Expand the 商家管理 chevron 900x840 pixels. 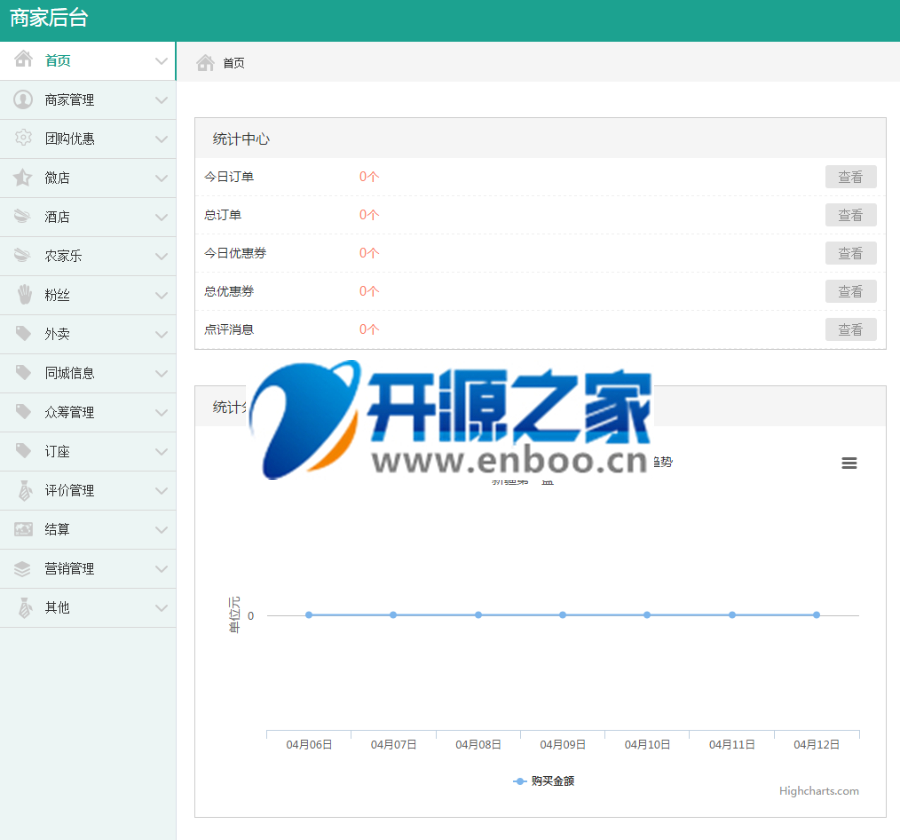click(161, 100)
